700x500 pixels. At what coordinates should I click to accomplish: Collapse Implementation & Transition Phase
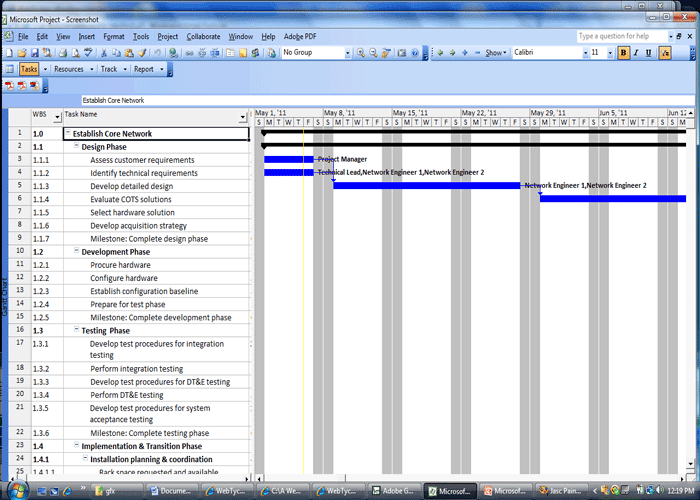[76, 445]
